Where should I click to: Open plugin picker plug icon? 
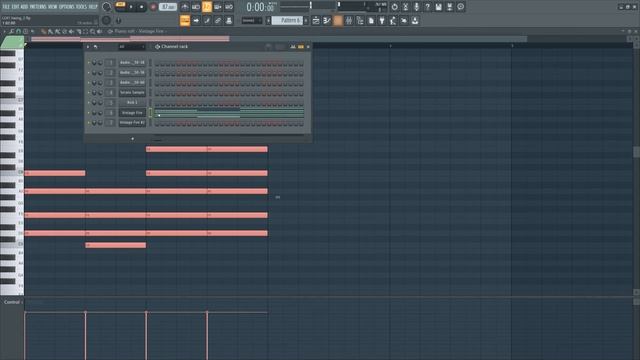point(382,20)
